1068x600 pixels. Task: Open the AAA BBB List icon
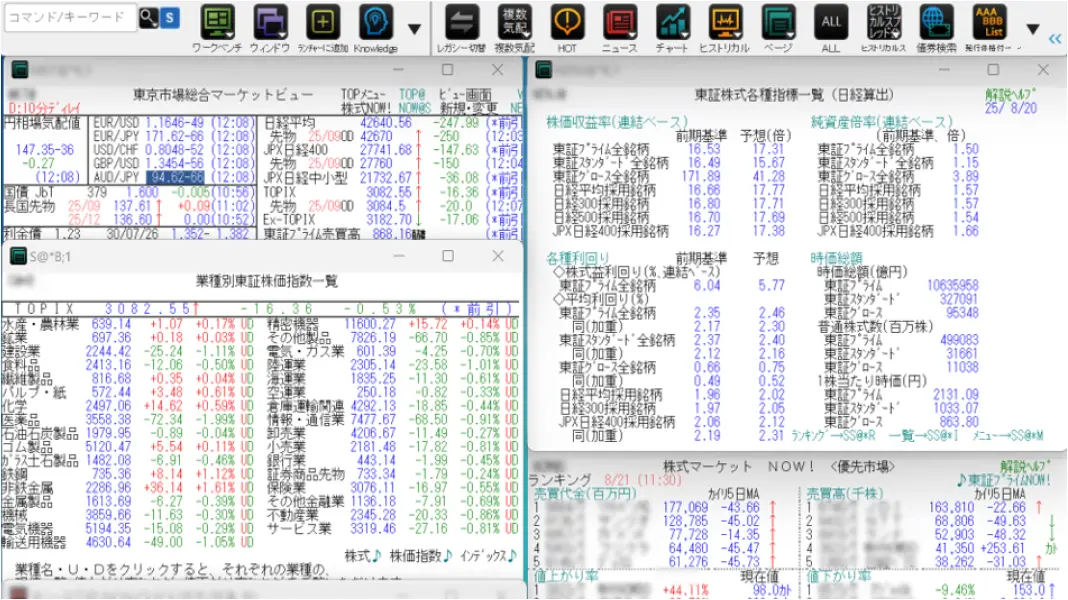[989, 22]
